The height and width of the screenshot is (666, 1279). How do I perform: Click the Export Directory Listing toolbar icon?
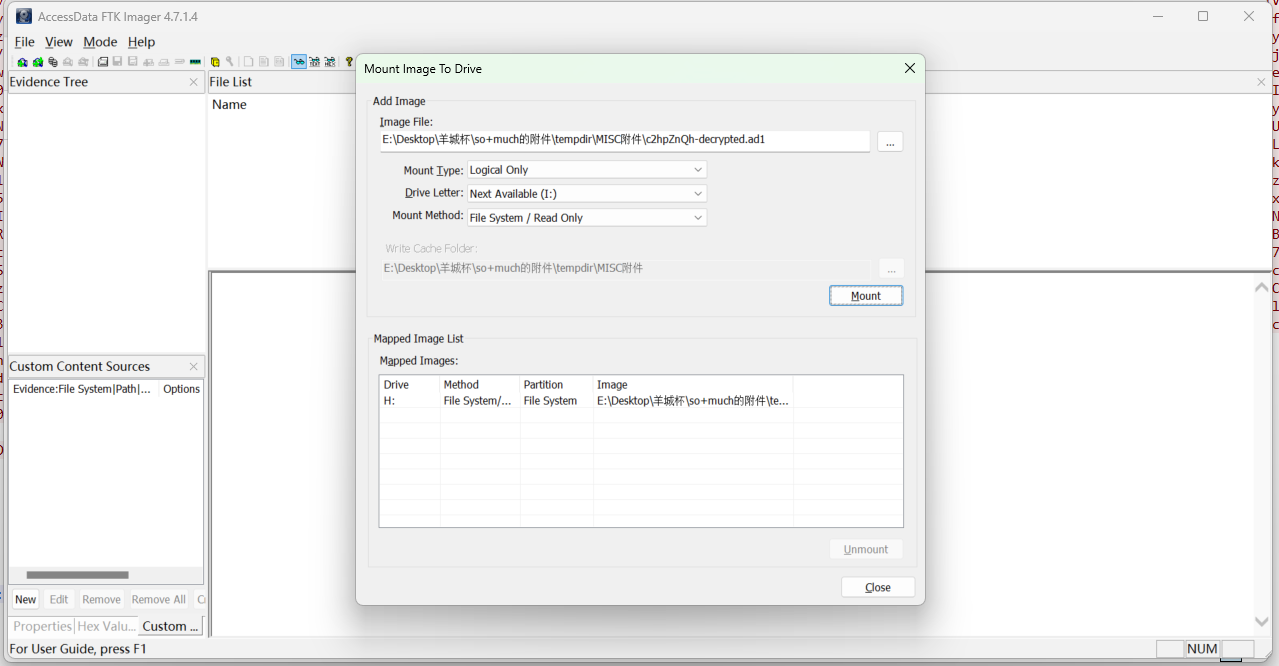tap(279, 62)
